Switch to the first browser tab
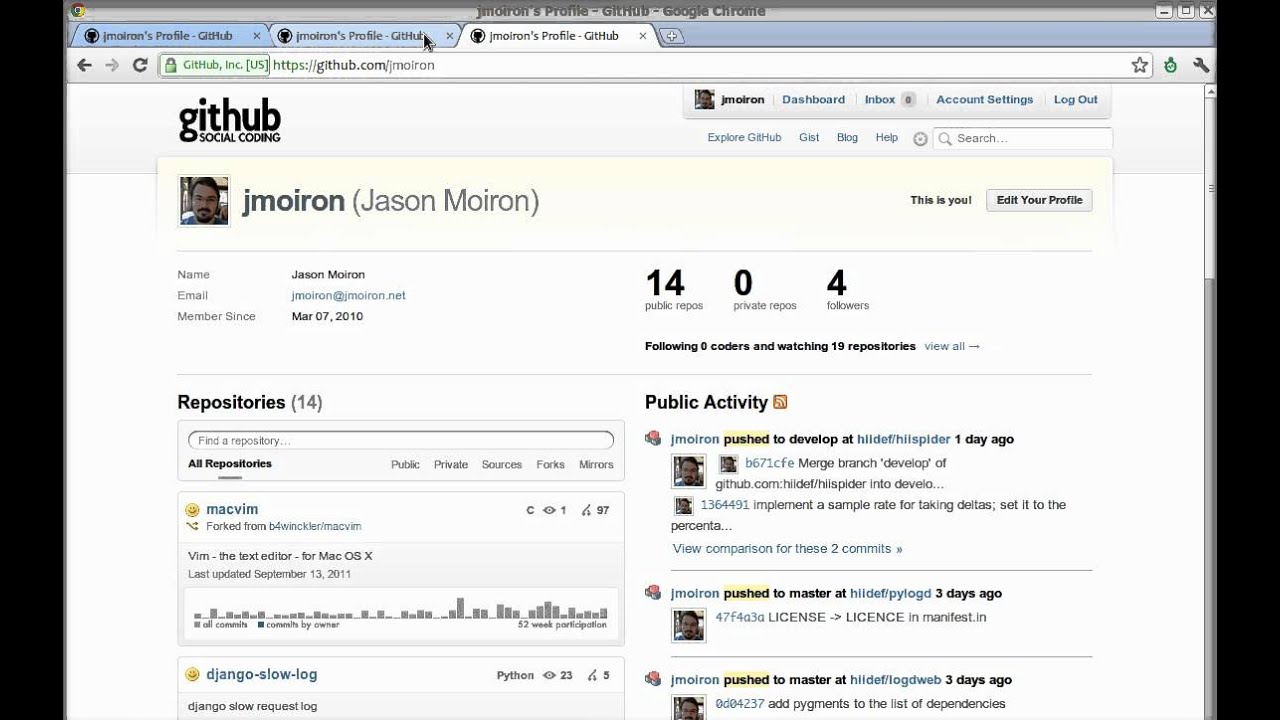1280x720 pixels. click(x=167, y=36)
